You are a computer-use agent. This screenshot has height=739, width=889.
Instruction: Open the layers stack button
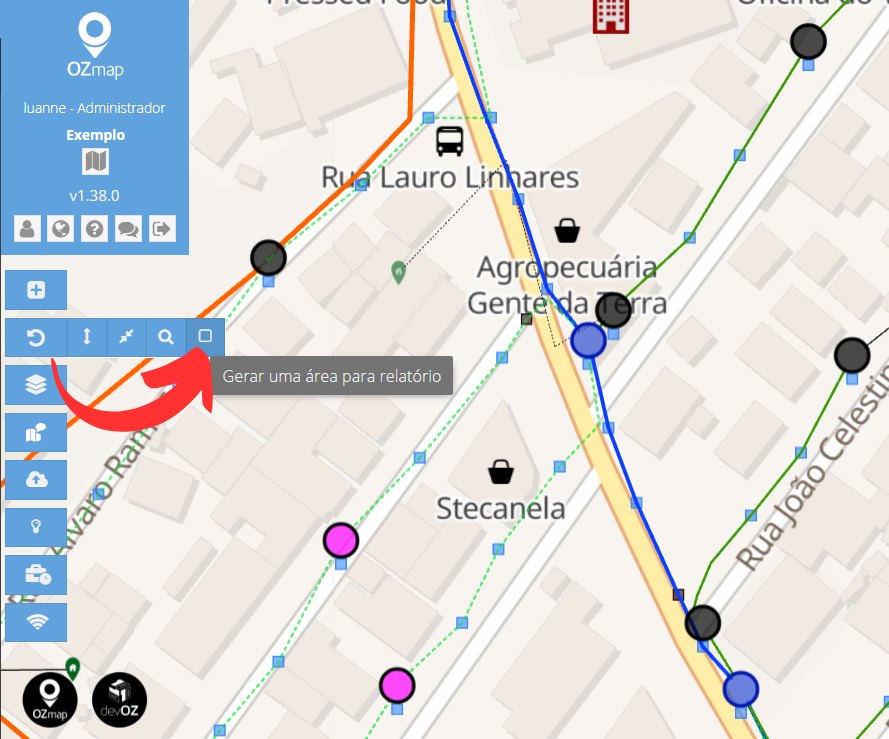36,385
